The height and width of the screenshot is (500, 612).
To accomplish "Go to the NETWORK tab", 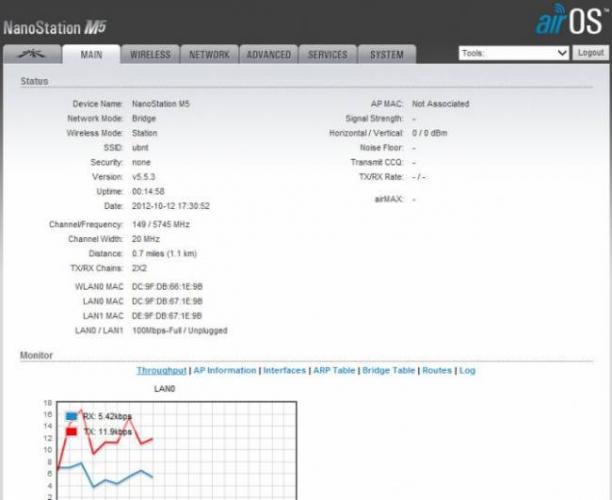I will (x=209, y=55).
